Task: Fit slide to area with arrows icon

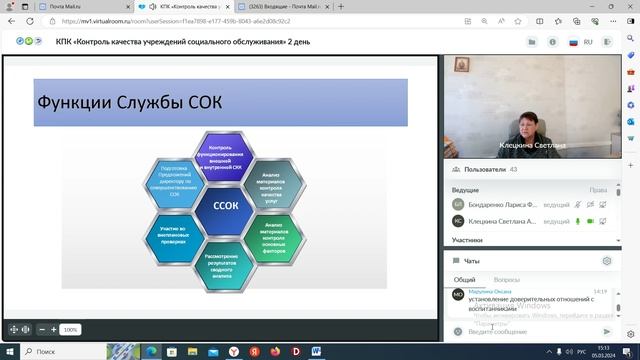Action: pos(14,329)
